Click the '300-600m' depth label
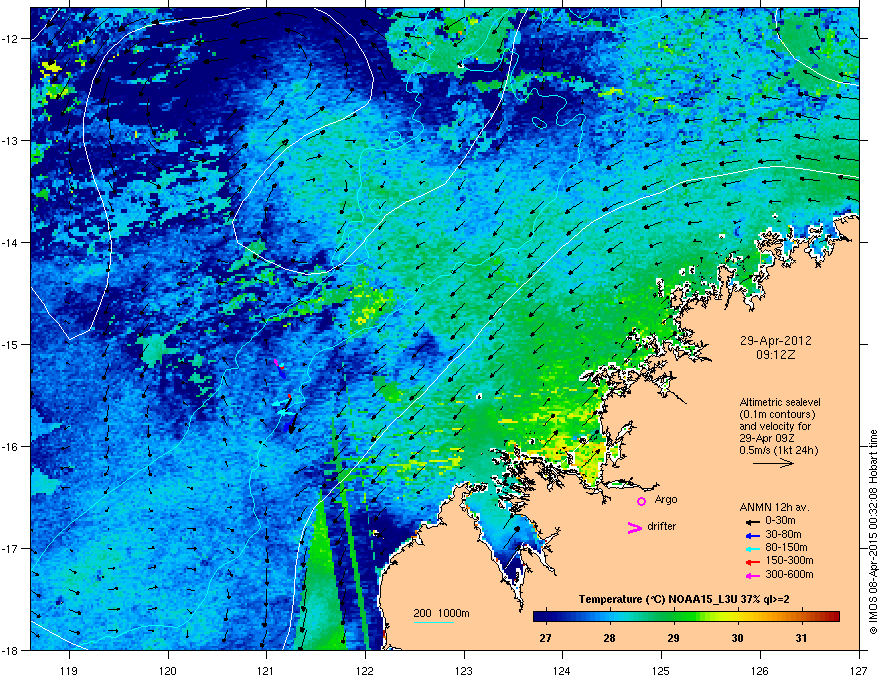The width and height of the screenshot is (880, 680). [789, 575]
